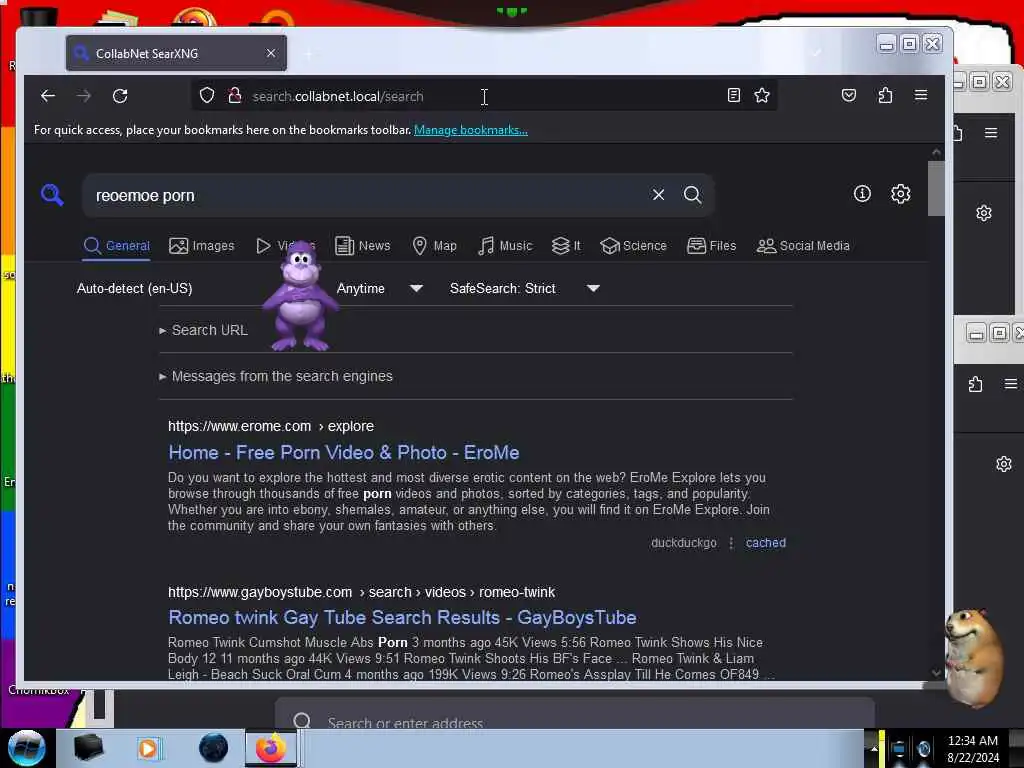Expand the Search URL section
The width and height of the screenshot is (1024, 768).
tap(204, 330)
